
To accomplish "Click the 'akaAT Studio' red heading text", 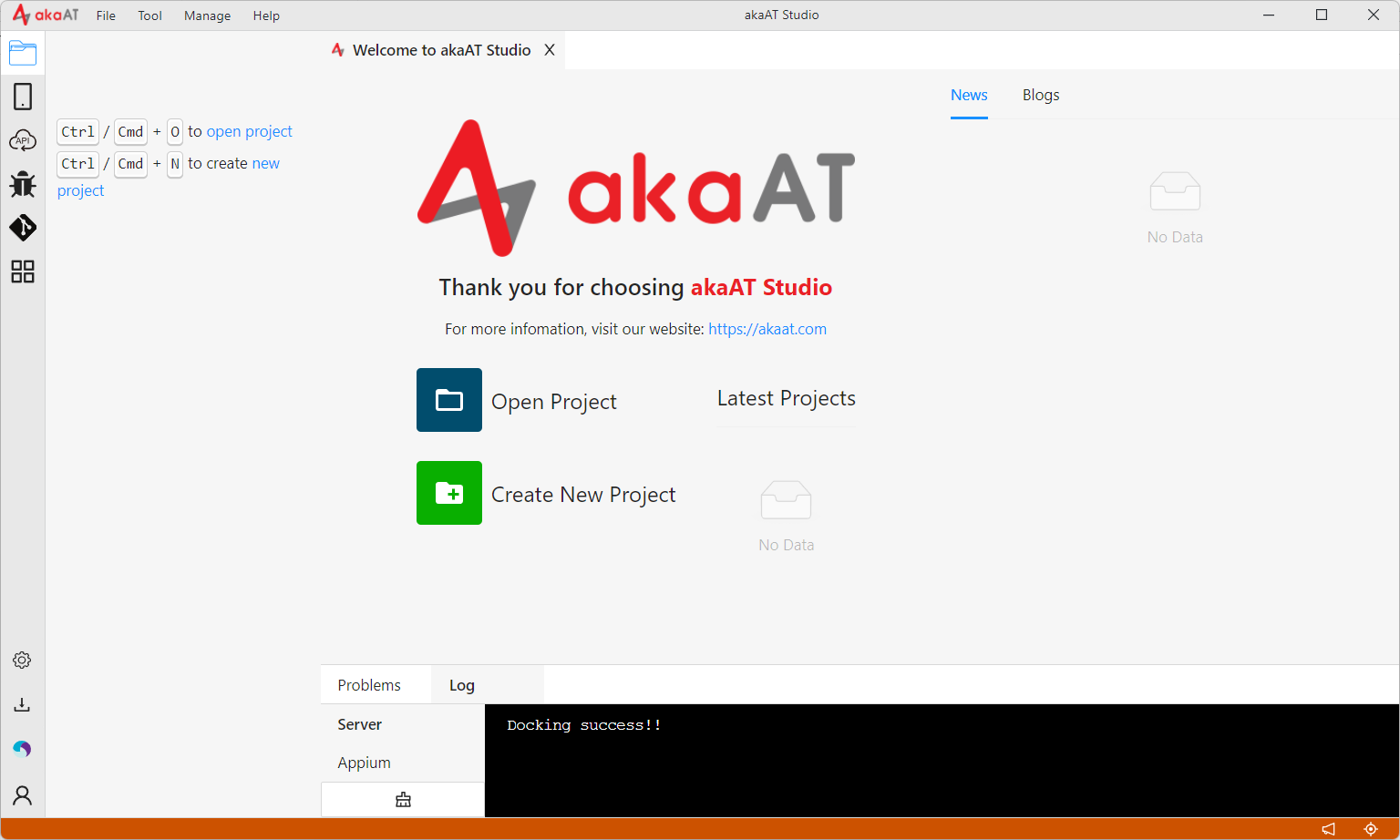I will click(761, 287).
